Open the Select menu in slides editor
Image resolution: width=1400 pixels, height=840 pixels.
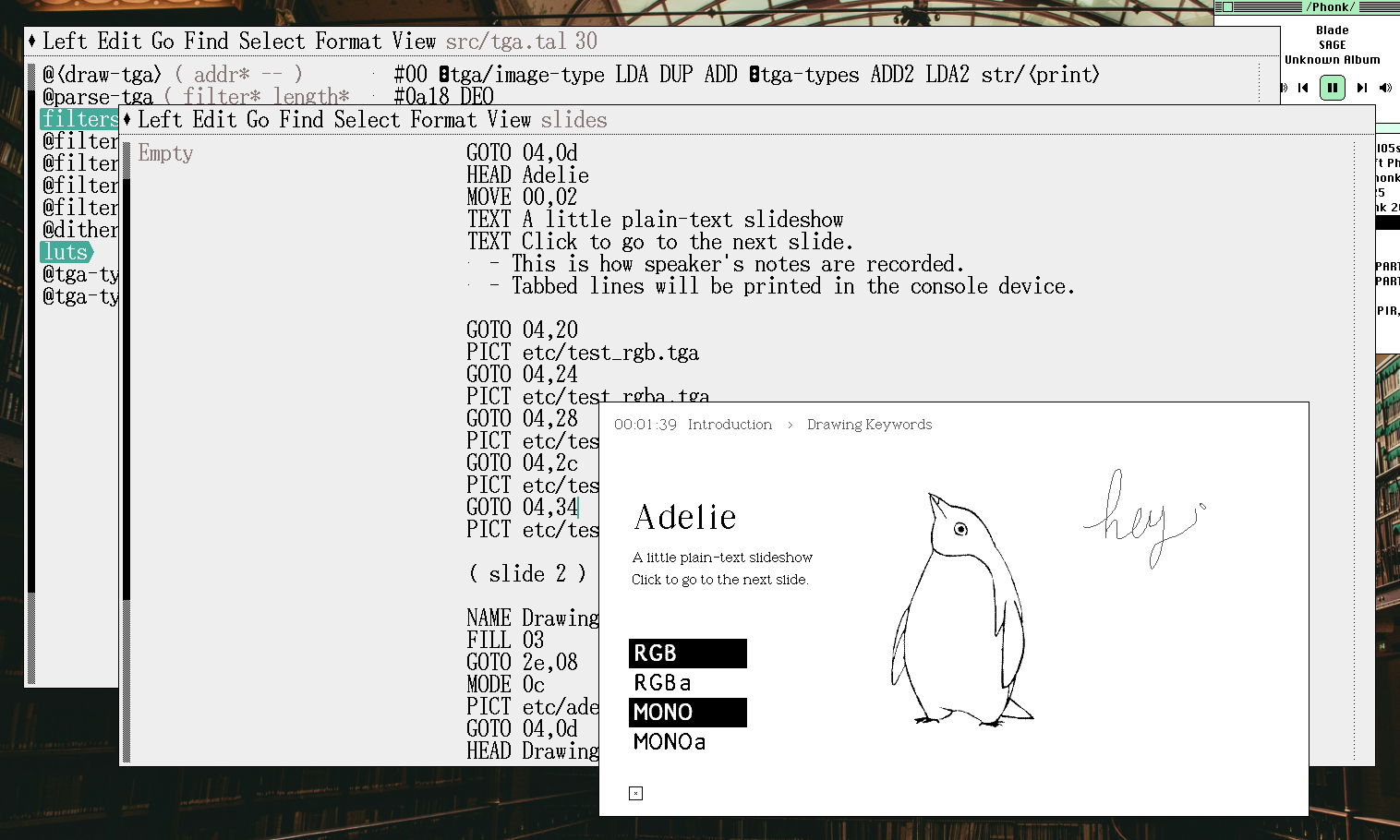click(367, 120)
